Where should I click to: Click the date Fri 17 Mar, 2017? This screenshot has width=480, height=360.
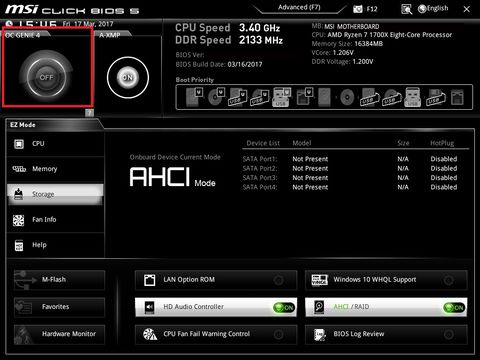88,24
